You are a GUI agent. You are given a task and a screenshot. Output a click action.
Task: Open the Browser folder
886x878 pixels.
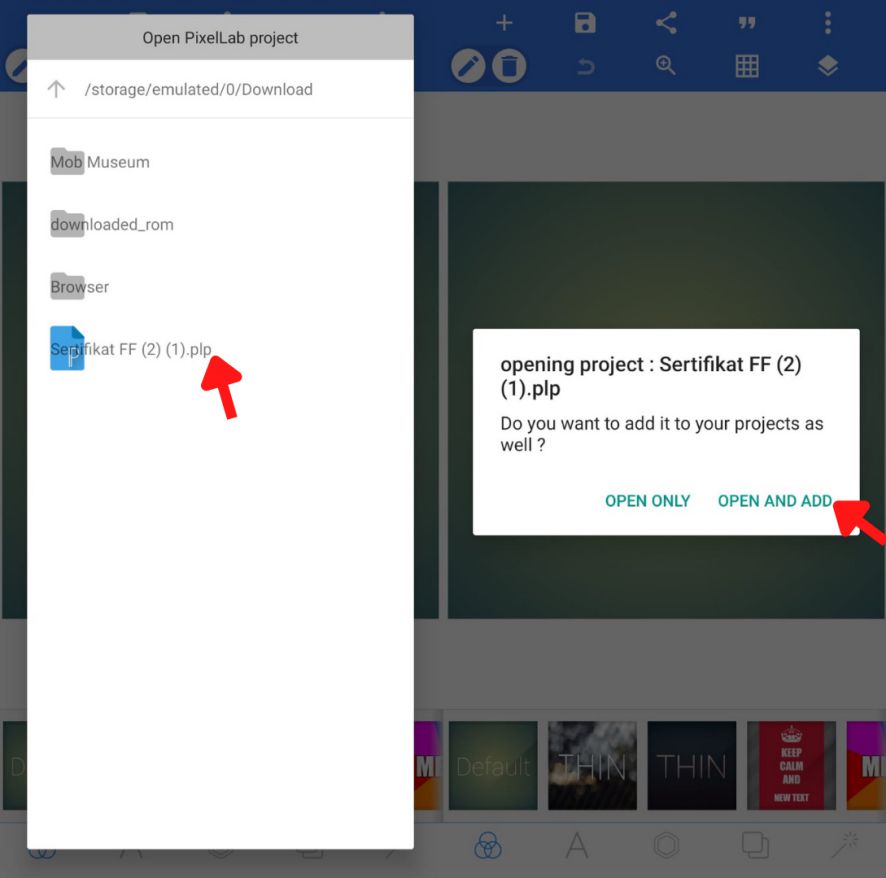[x=80, y=287]
